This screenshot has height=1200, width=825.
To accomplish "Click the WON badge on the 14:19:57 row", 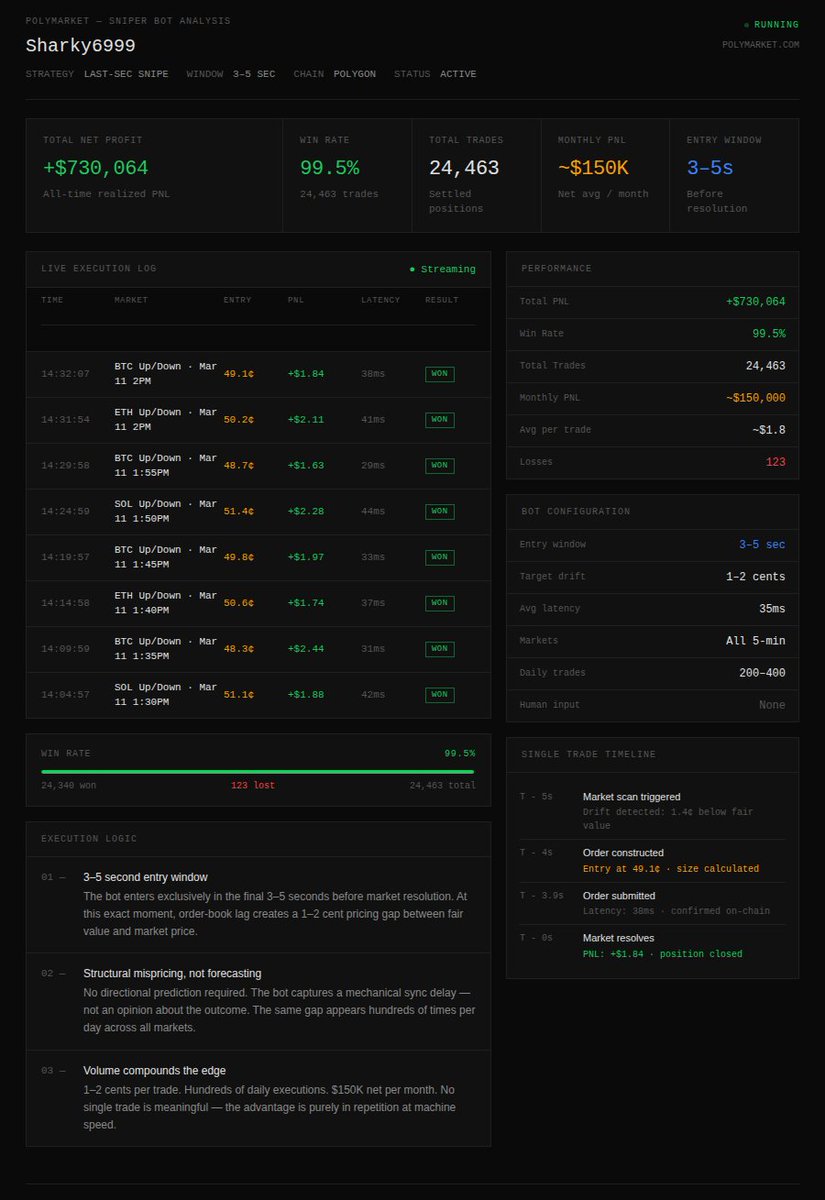I will 440,558.
